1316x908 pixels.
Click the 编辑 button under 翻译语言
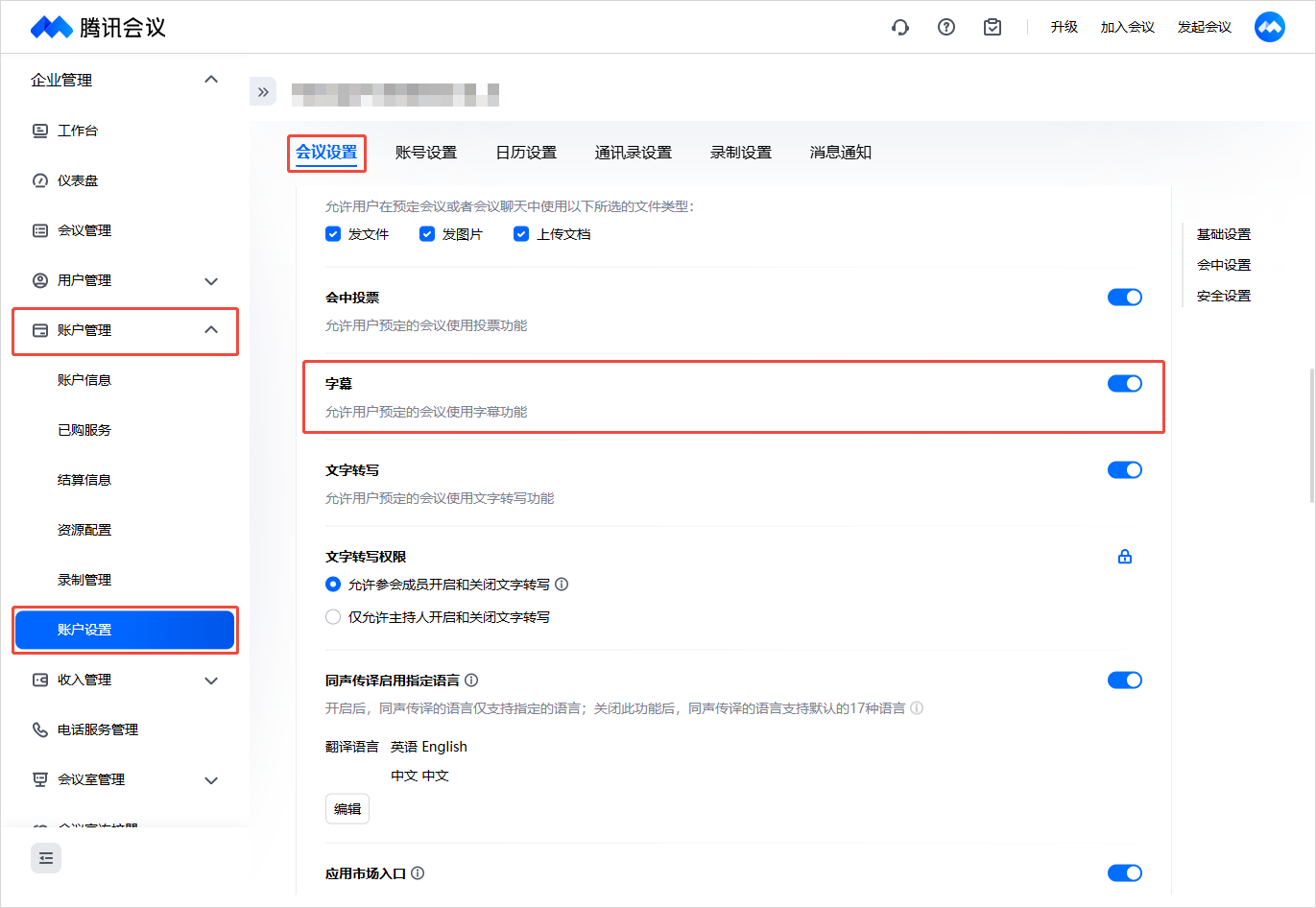347,809
